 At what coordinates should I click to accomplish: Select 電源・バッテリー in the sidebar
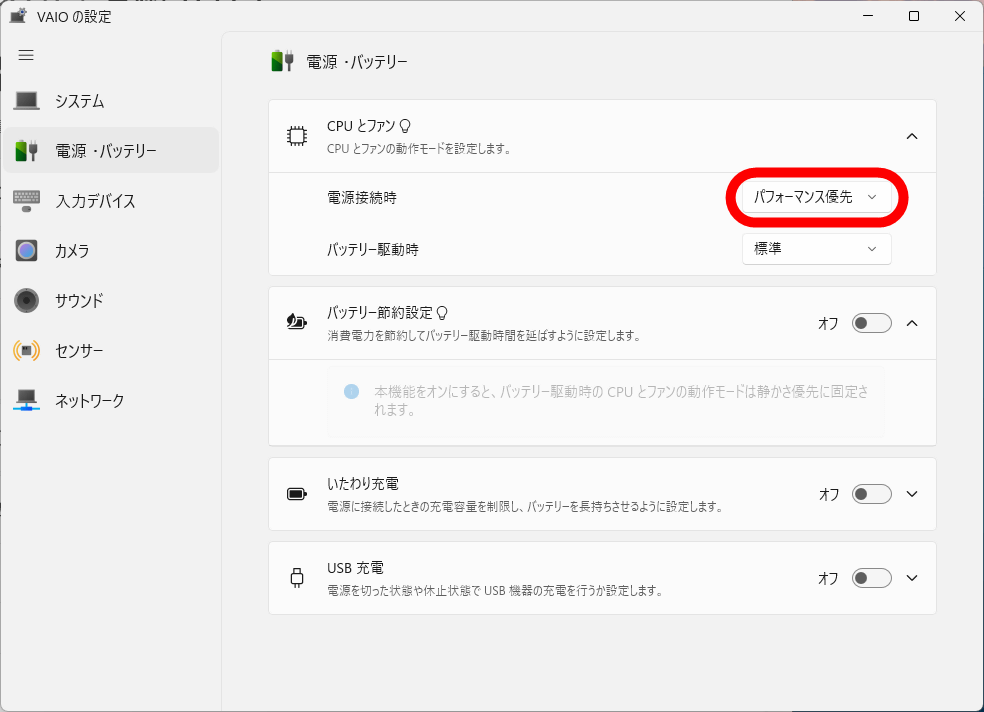click(x=110, y=151)
